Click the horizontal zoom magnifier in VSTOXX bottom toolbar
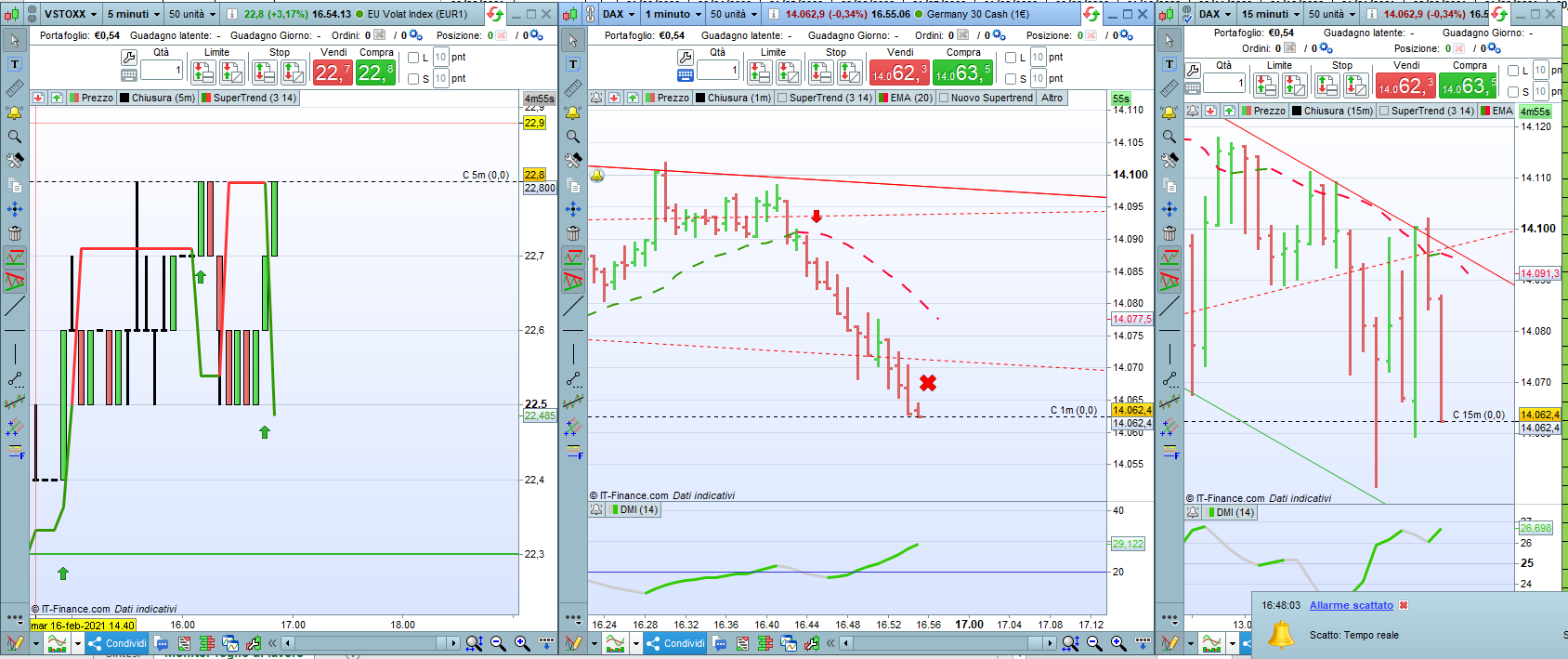The image size is (1568, 659). 474,643
